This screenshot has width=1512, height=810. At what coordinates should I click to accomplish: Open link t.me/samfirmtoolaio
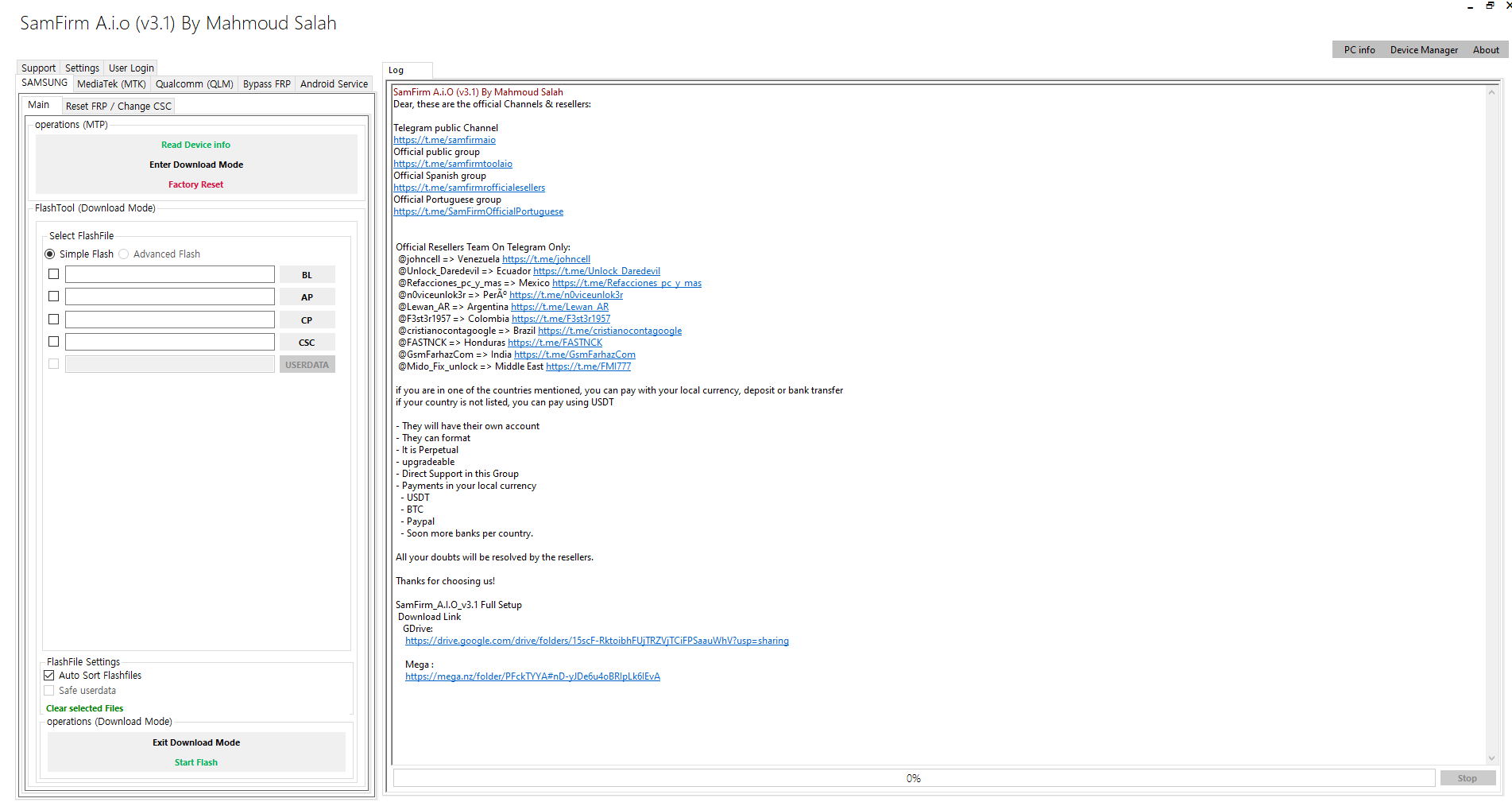pyautogui.click(x=453, y=164)
